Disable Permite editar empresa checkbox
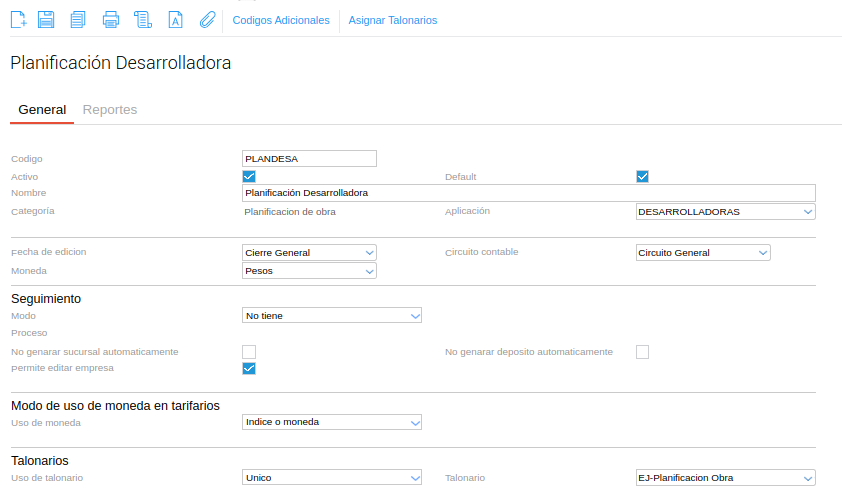The image size is (842, 500). point(249,369)
